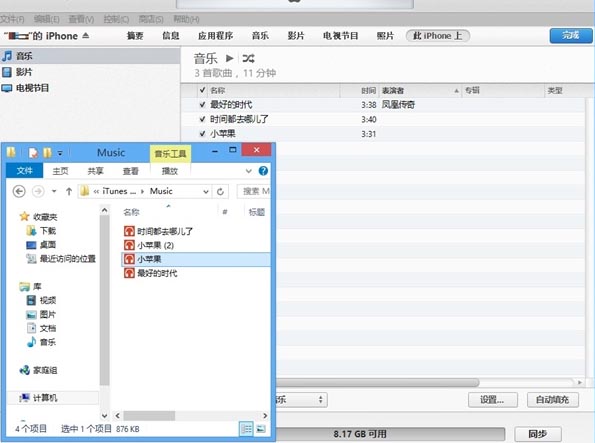Switch to 照片 tab in iTunes
The height and width of the screenshot is (443, 595).
click(x=385, y=36)
